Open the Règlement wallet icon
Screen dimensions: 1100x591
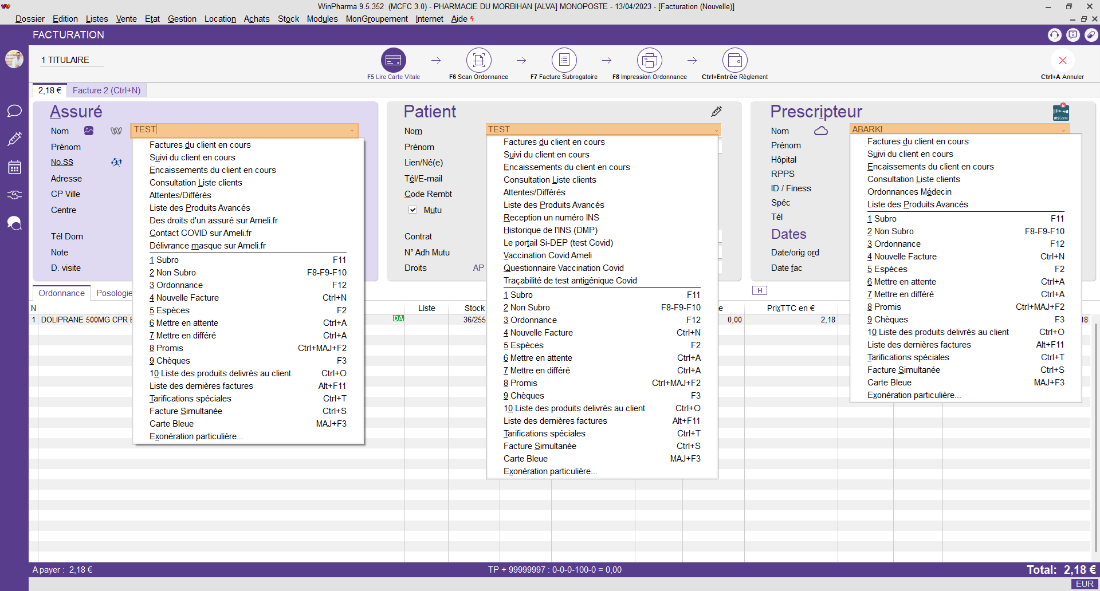click(735, 59)
